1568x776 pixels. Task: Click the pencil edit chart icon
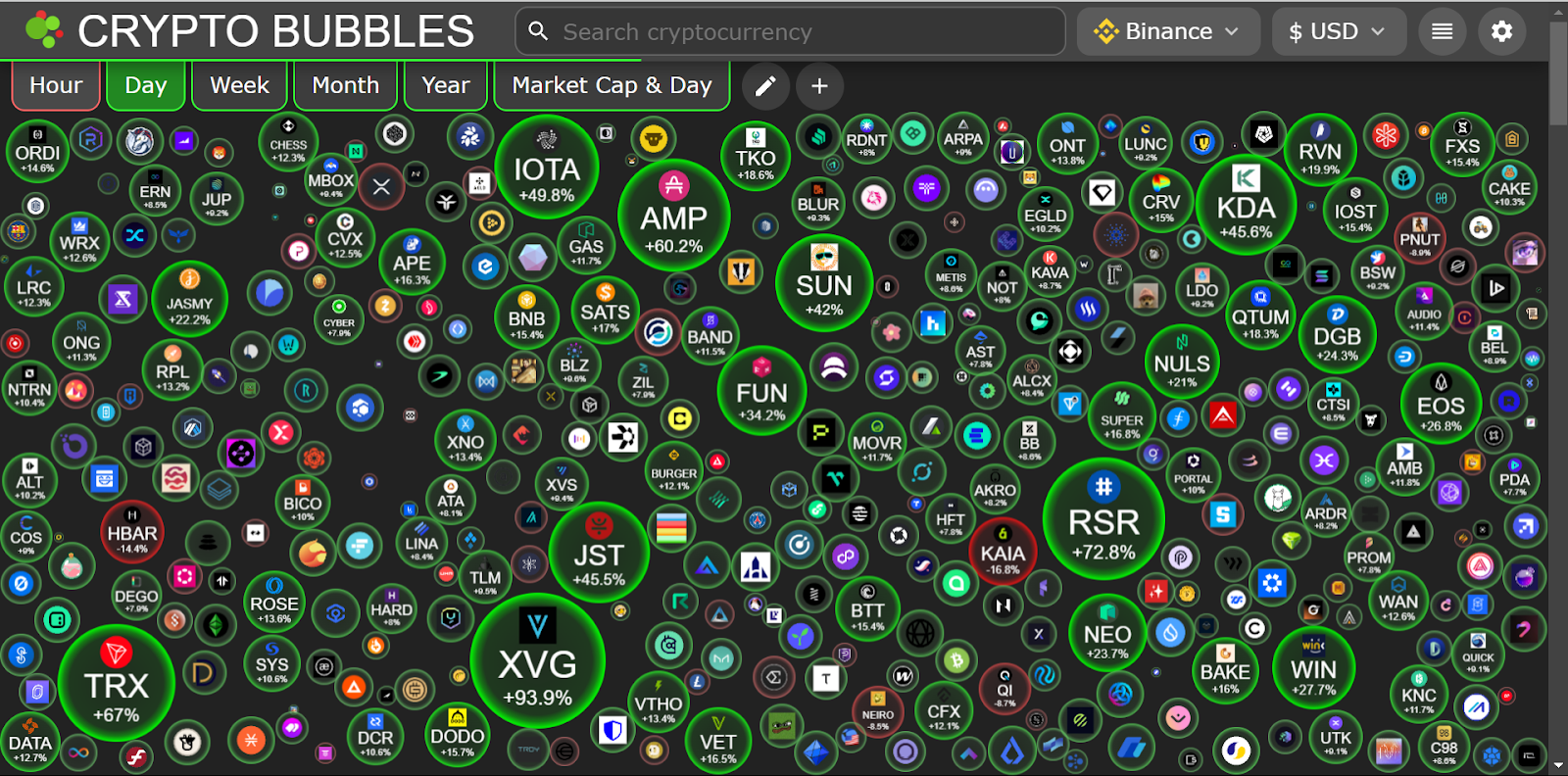click(765, 86)
